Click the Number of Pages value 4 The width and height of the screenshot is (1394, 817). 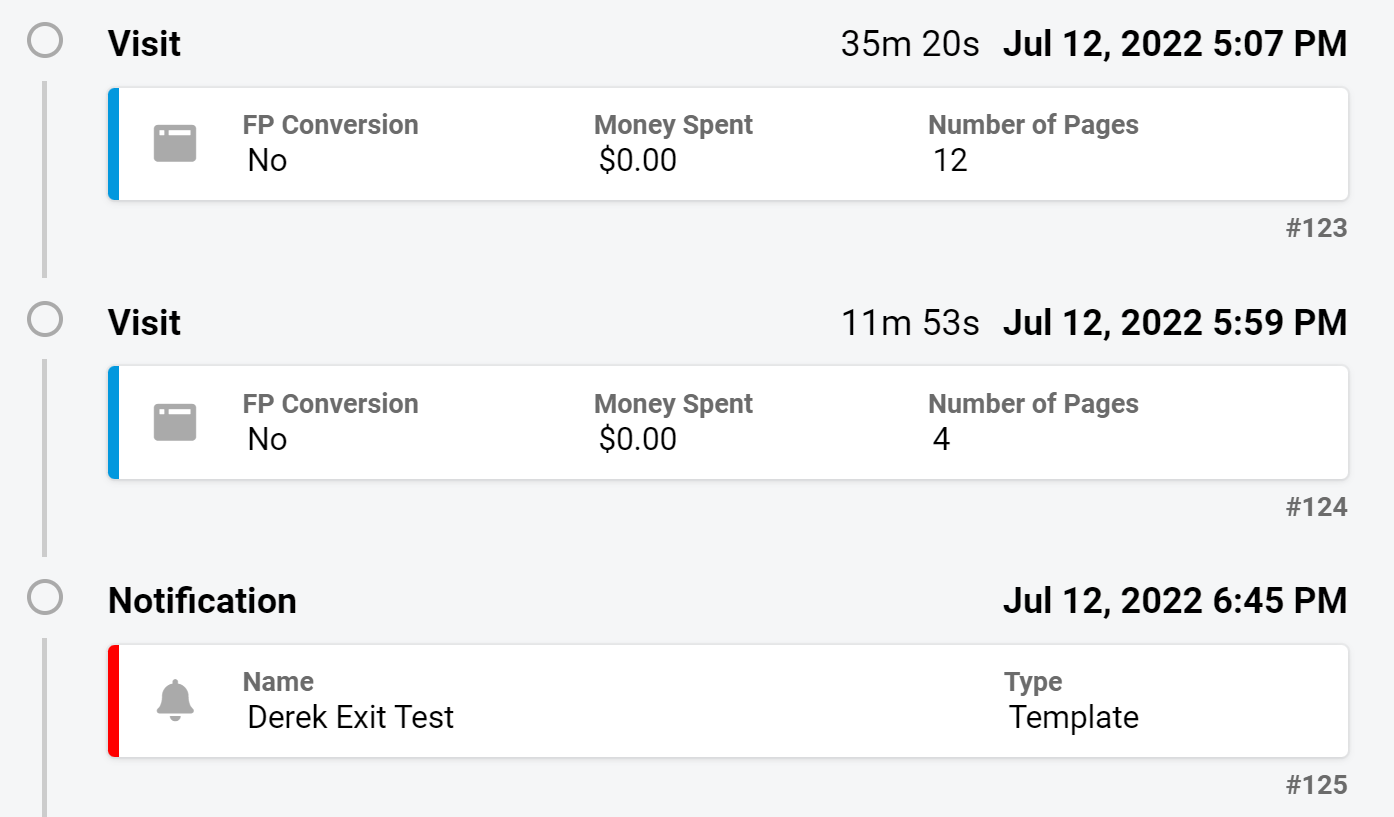pyautogui.click(x=941, y=439)
